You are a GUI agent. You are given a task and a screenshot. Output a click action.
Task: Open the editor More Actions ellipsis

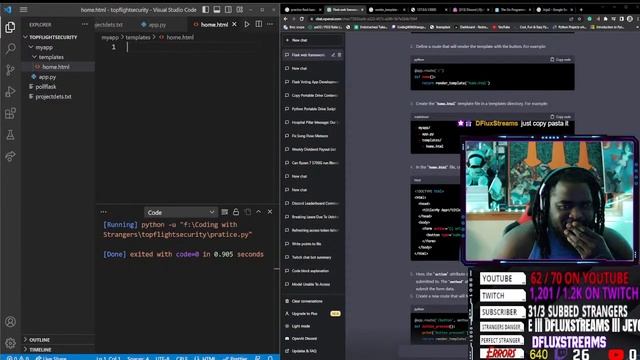point(270,24)
